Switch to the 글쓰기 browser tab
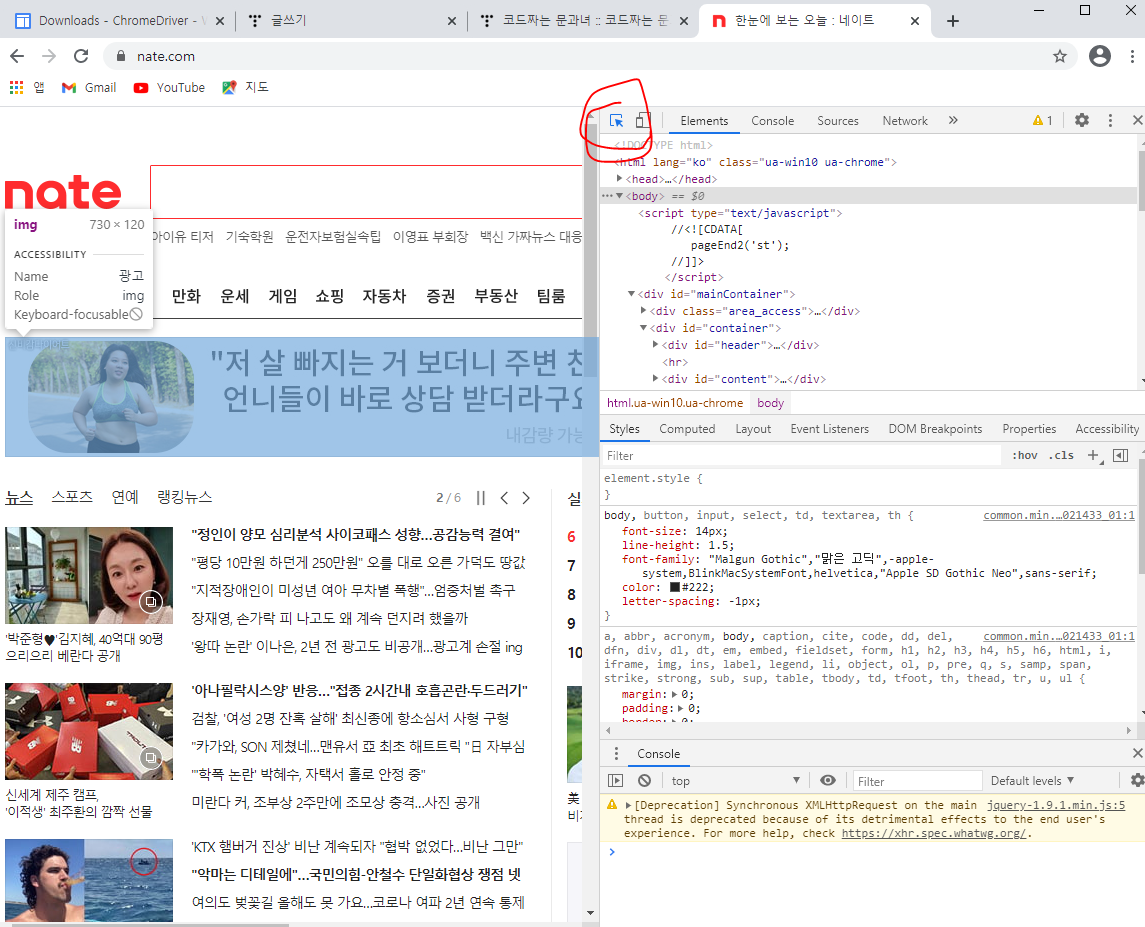This screenshot has height=927, width=1145. 288,20
